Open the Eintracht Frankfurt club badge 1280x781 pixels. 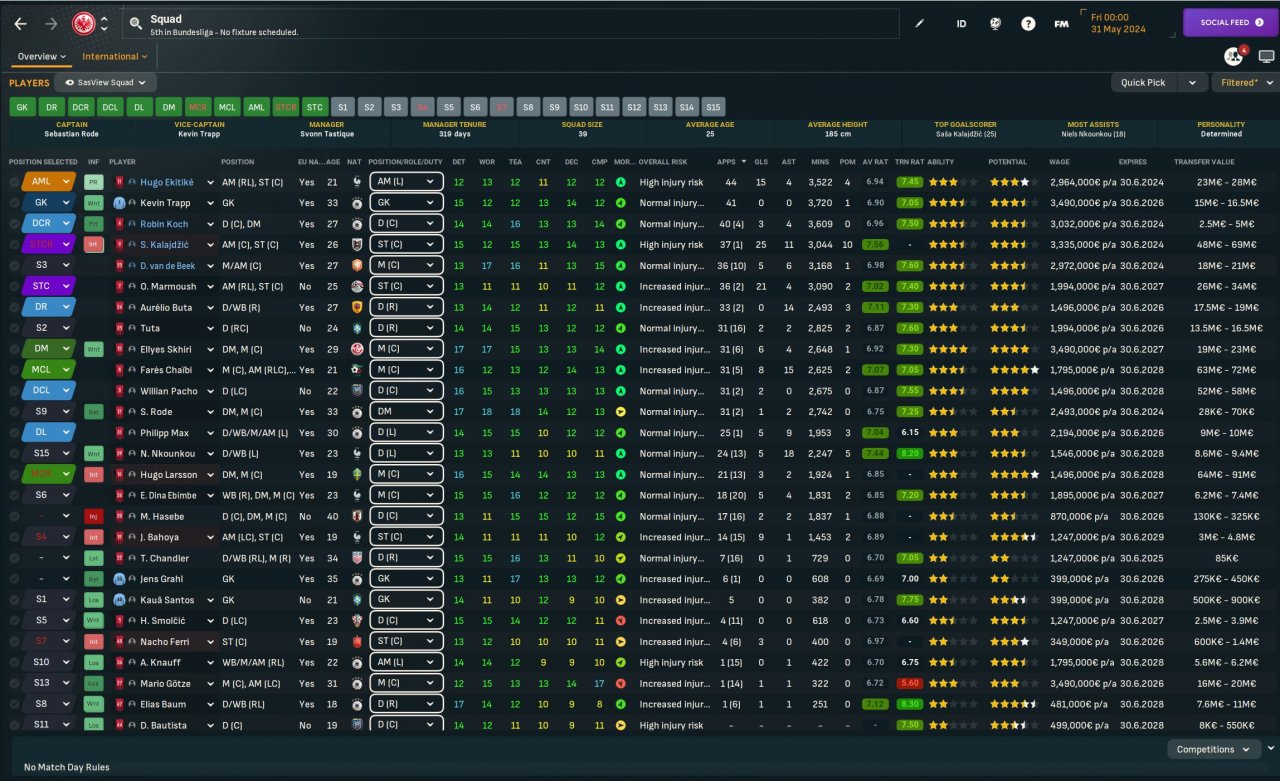pos(84,23)
